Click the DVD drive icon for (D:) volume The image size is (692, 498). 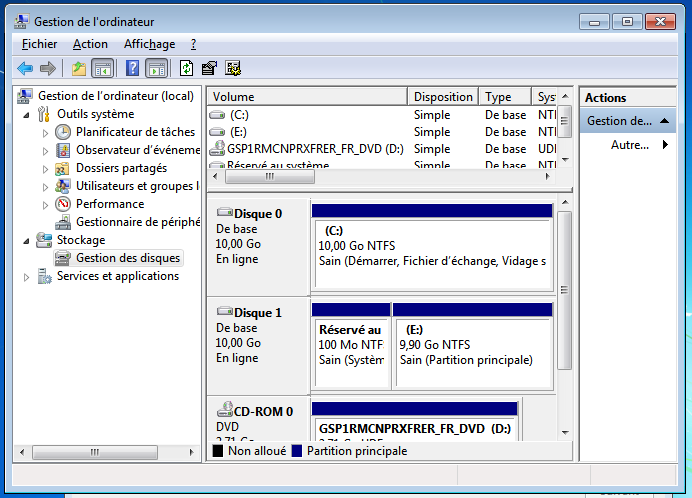[x=217, y=149]
